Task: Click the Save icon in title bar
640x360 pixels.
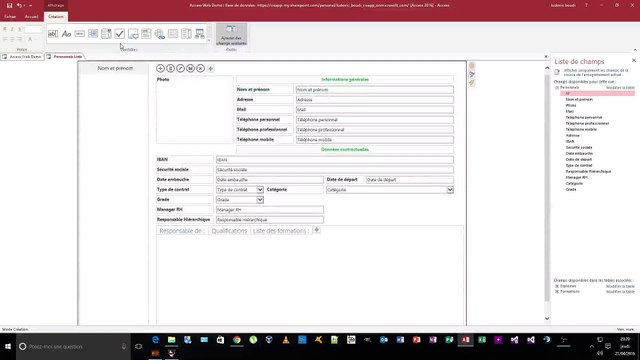Action: click(9, 6)
